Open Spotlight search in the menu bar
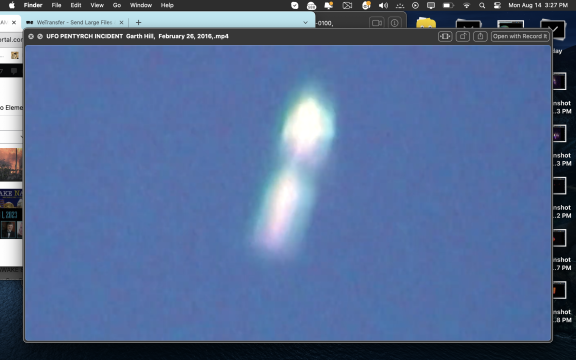This screenshot has height=360, width=576. pyautogui.click(x=482, y=5)
